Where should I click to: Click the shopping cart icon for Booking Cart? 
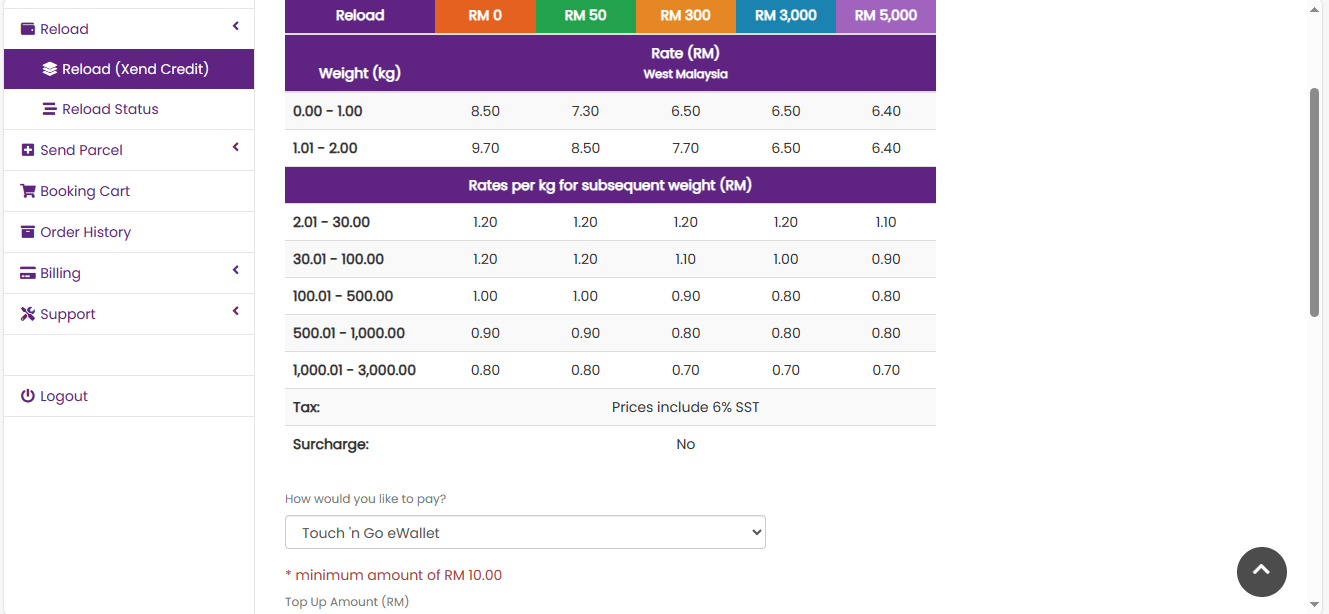(x=28, y=191)
